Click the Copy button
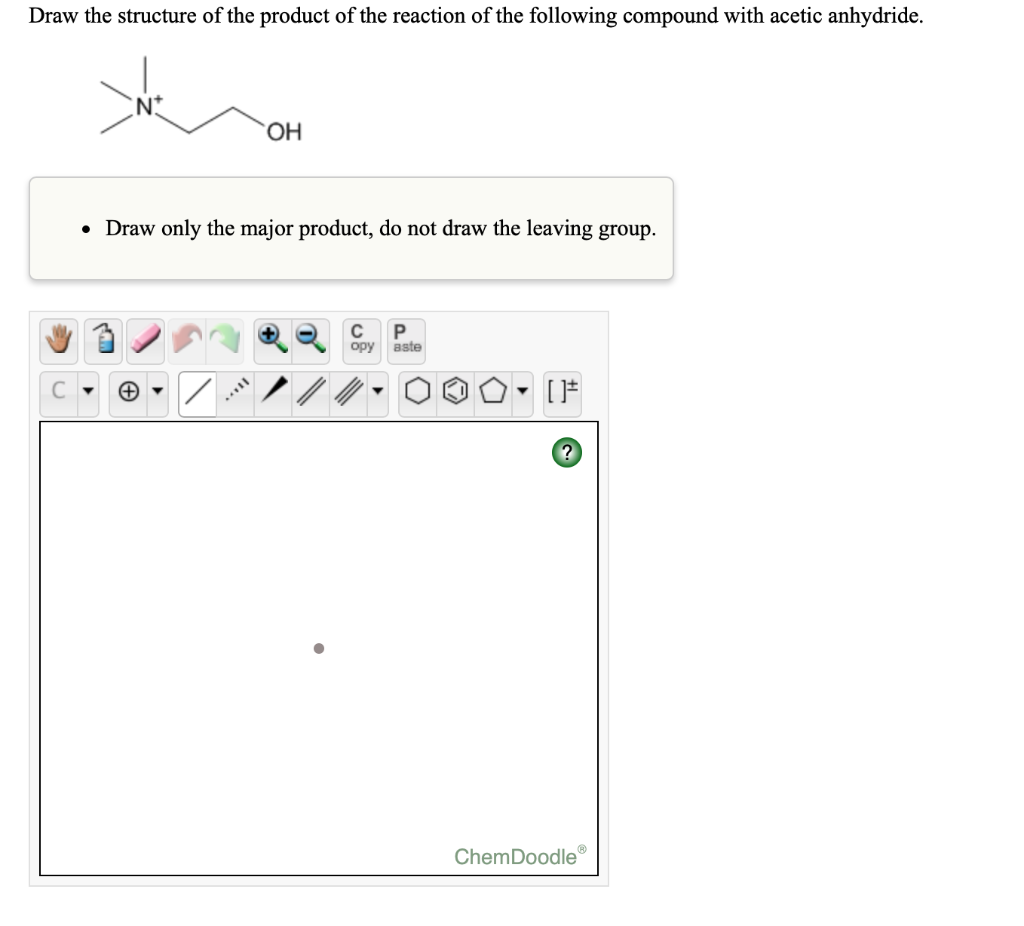The width and height of the screenshot is (1024, 926). tap(361, 339)
